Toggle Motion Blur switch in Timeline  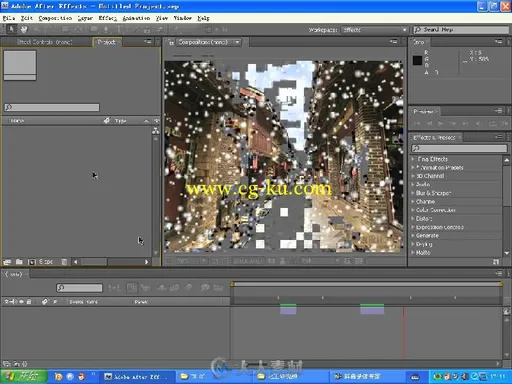tap(188, 287)
